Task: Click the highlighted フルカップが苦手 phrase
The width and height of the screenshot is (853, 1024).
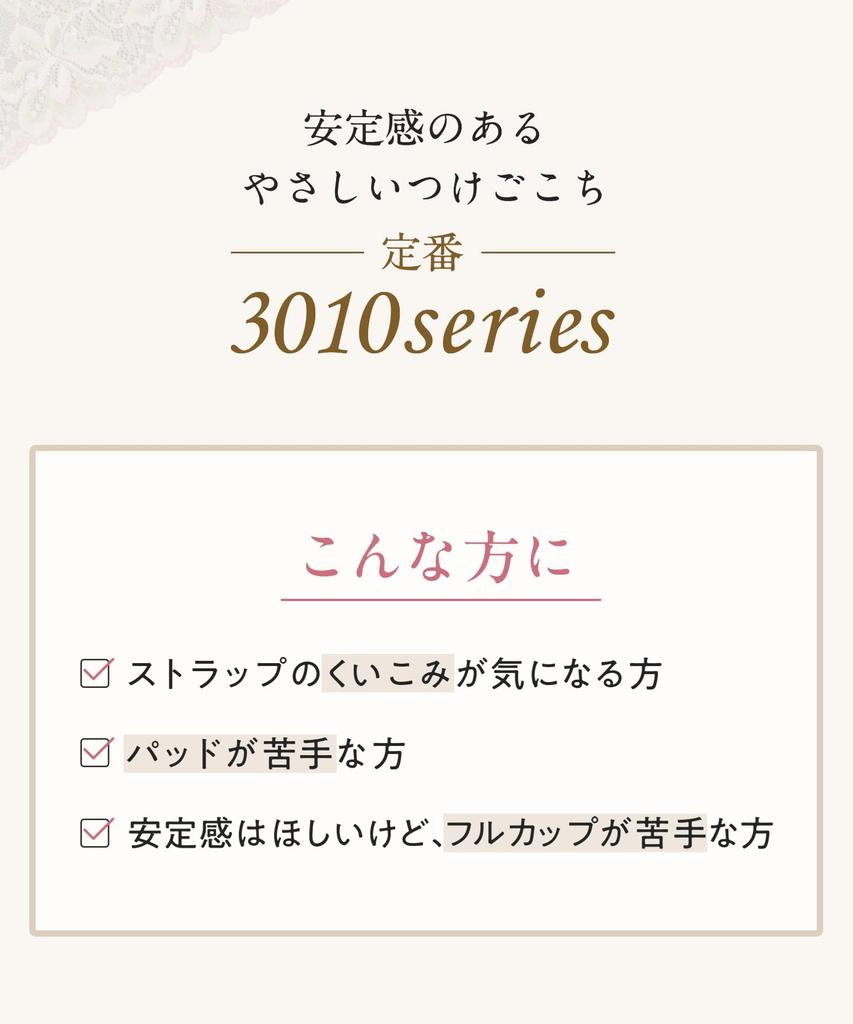Action: coord(575,834)
